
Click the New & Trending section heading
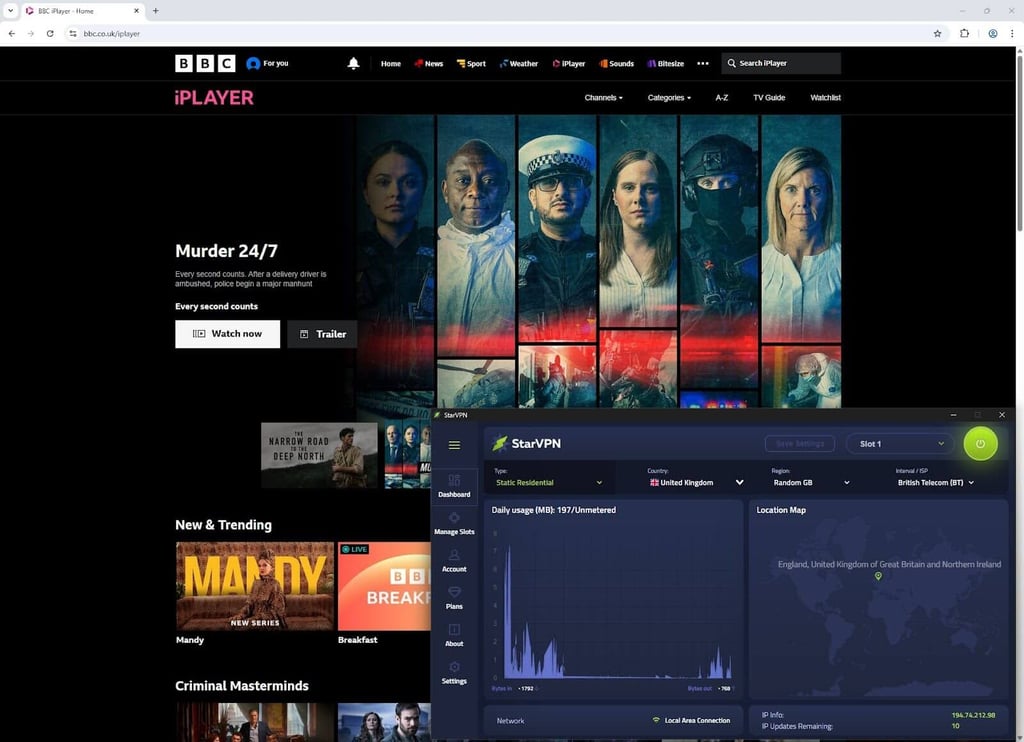tap(223, 525)
